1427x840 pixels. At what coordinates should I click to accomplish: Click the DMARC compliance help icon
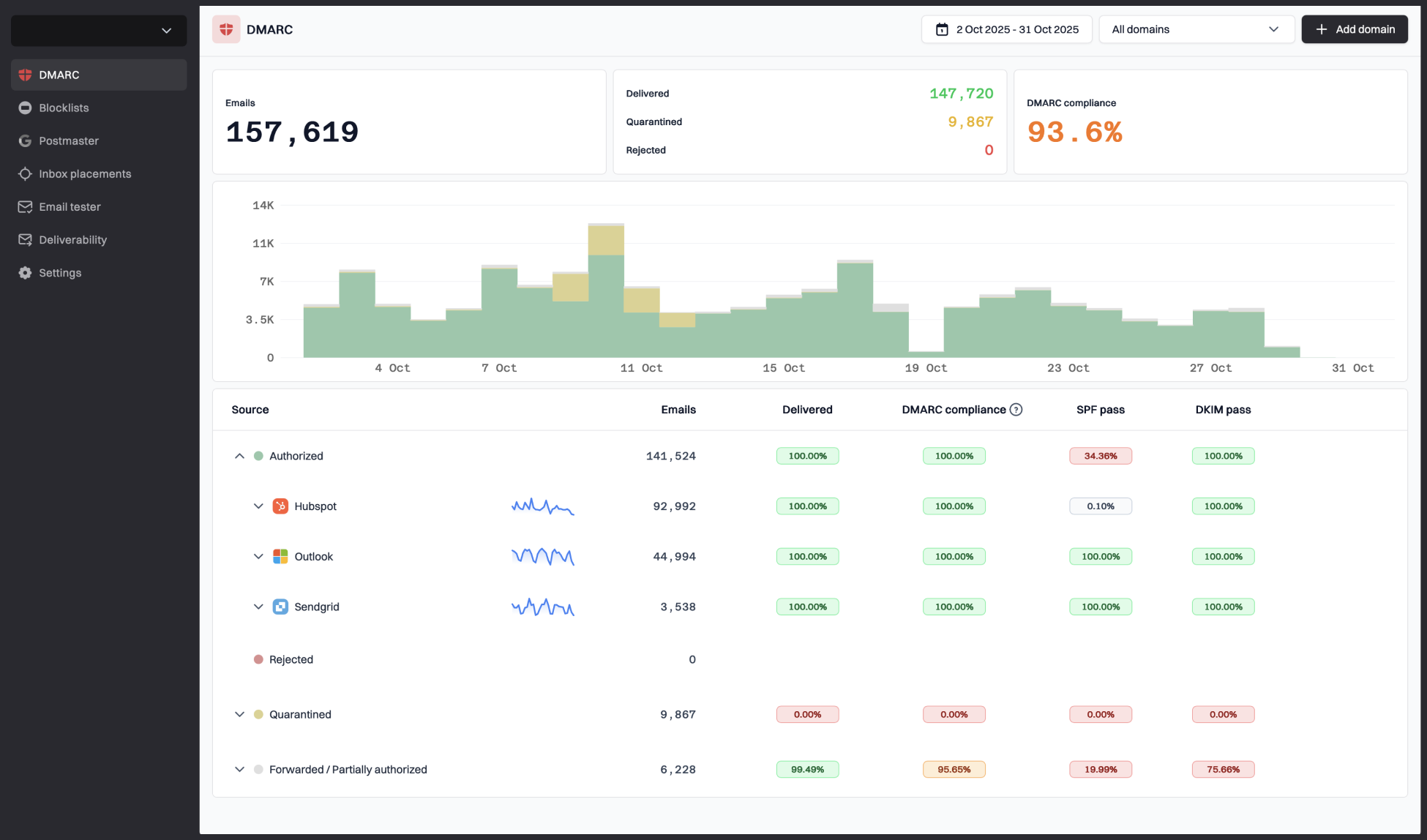click(1016, 410)
